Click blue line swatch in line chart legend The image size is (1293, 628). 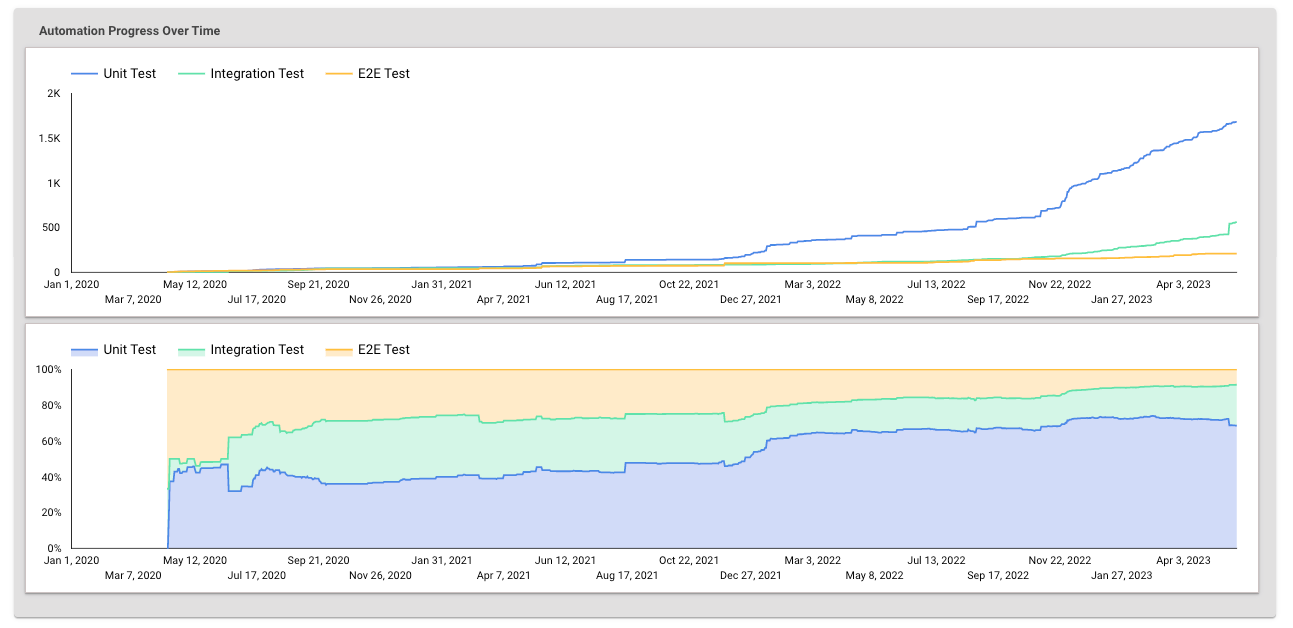pos(84,74)
